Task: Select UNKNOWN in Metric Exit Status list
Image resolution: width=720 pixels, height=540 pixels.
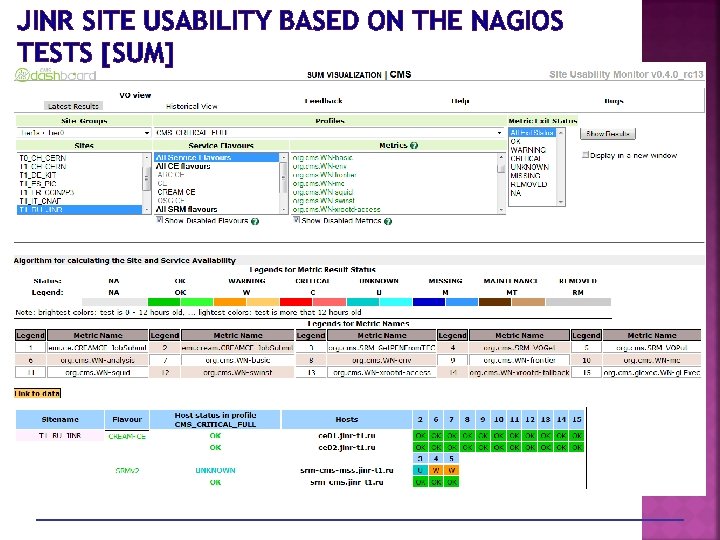Action: [529, 167]
